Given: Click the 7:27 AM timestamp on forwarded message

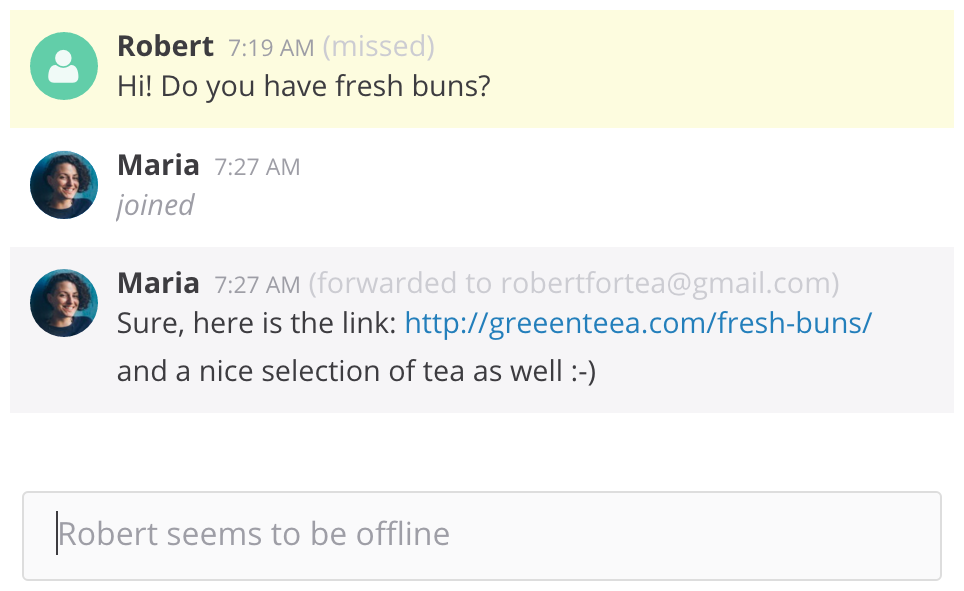Looking at the screenshot, I should (257, 285).
